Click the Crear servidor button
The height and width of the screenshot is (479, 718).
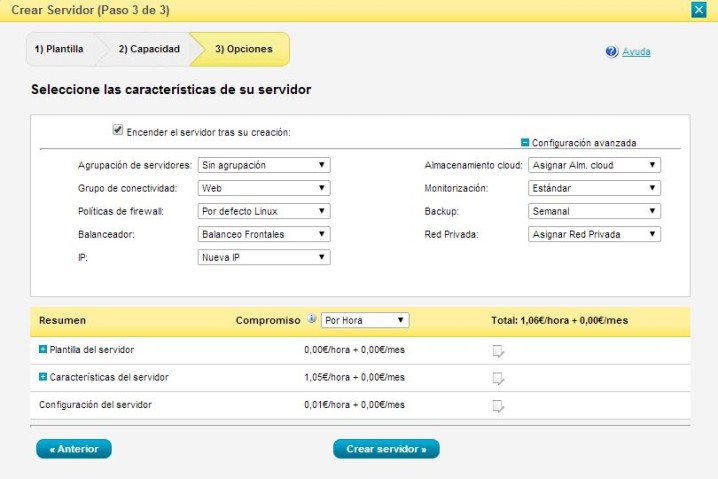pyautogui.click(x=386, y=449)
